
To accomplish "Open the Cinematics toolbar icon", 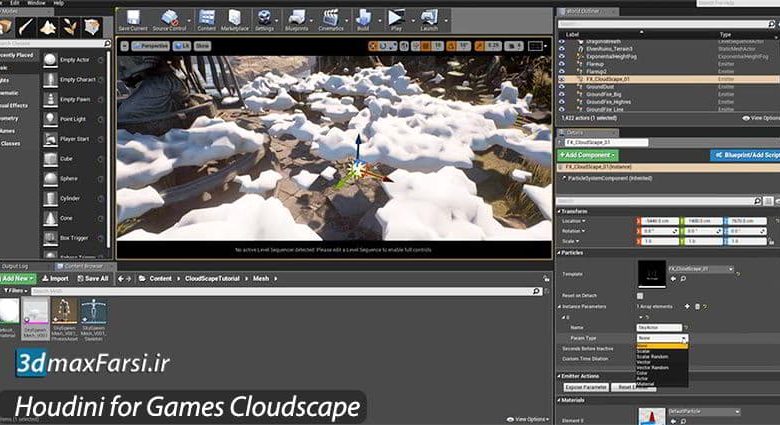I will coord(330,18).
